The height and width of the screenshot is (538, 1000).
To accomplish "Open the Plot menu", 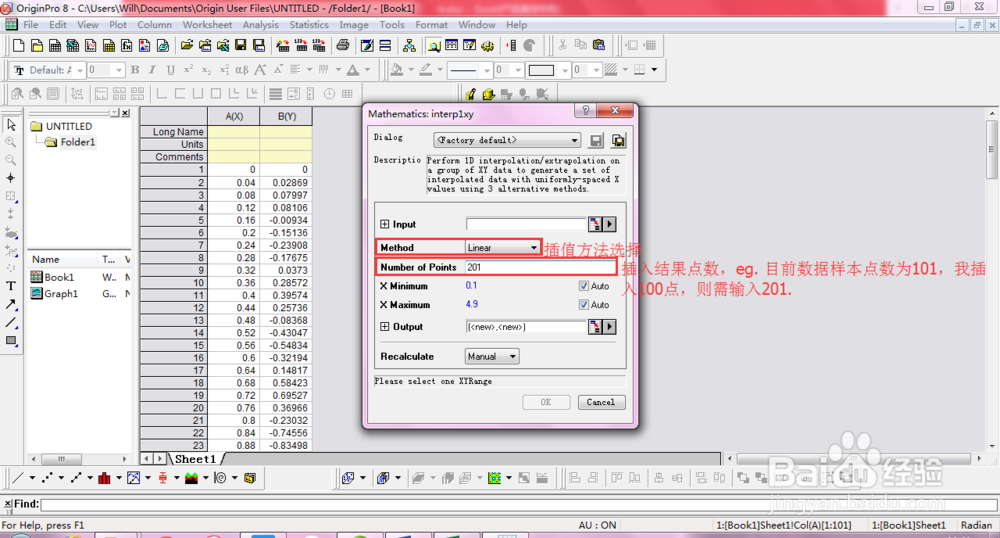I will pos(118,25).
